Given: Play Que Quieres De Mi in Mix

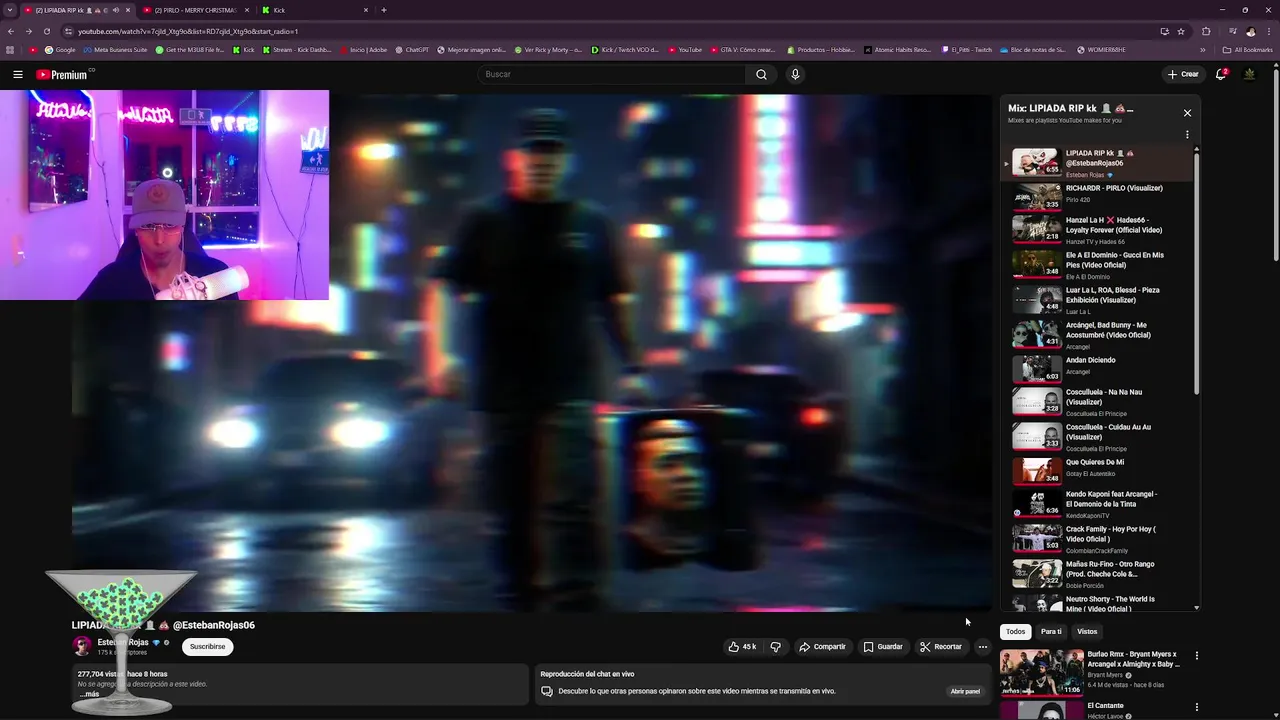Looking at the screenshot, I should coord(1100,470).
